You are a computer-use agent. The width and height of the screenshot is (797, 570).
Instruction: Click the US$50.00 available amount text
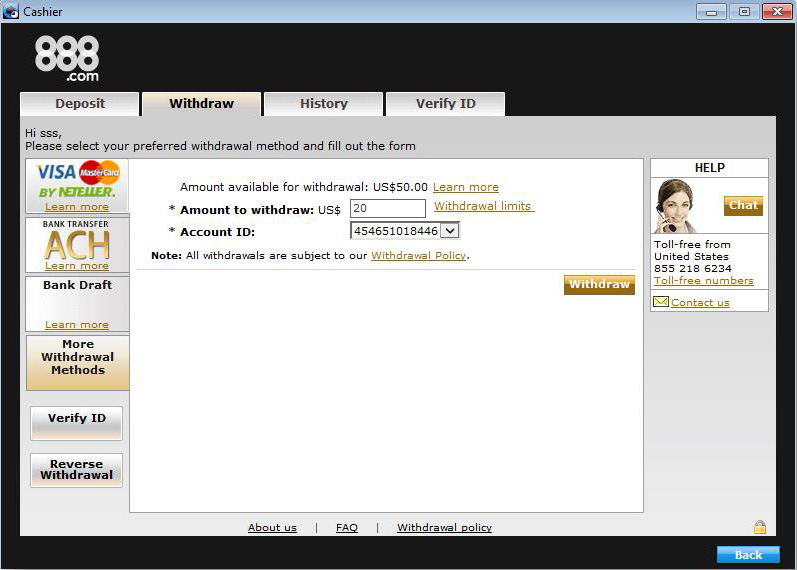pos(400,187)
